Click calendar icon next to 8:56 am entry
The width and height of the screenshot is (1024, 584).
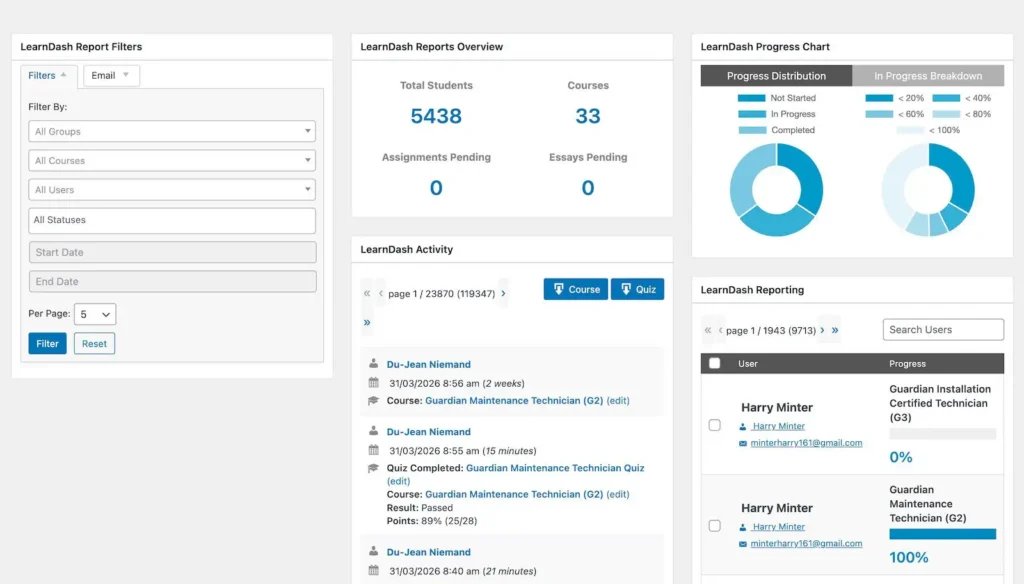[x=374, y=382]
